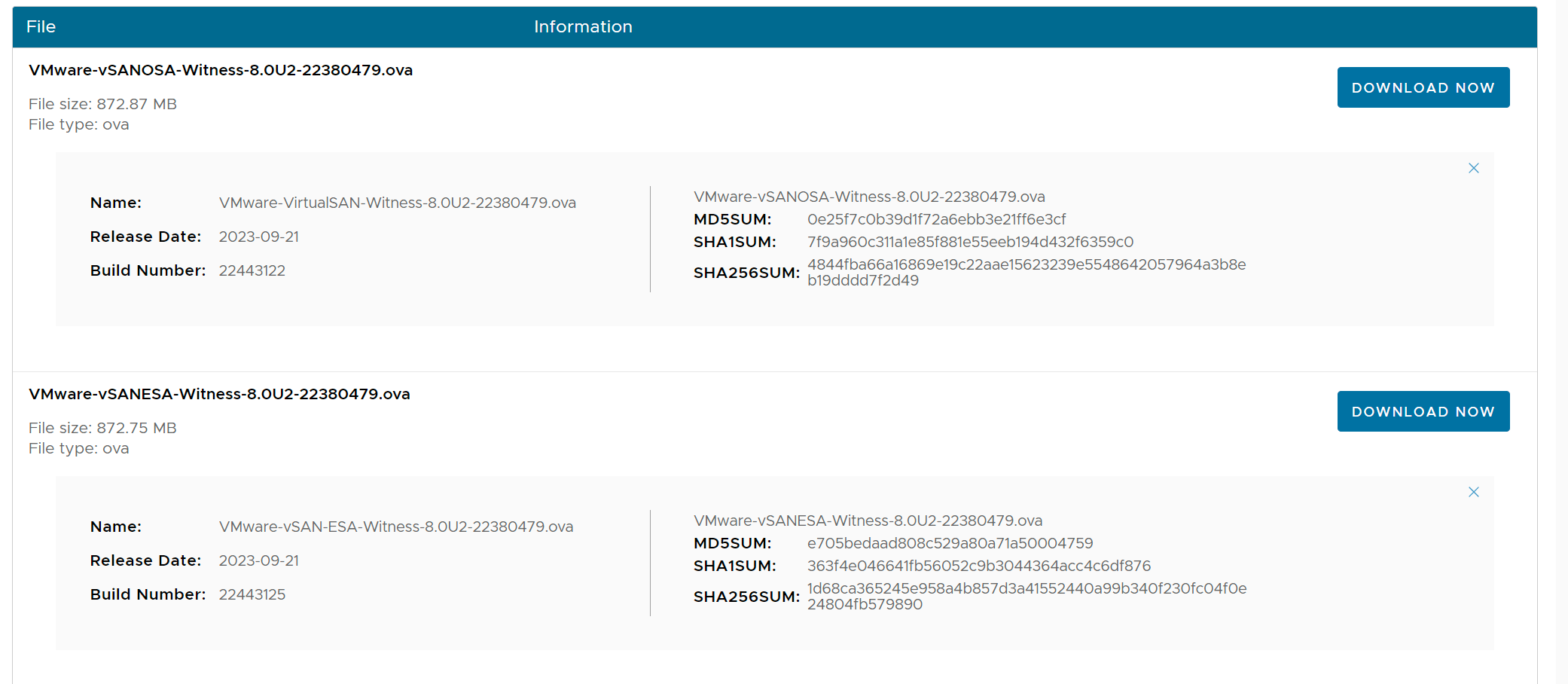Click the File column header
1568x684 pixels.
[x=41, y=27]
